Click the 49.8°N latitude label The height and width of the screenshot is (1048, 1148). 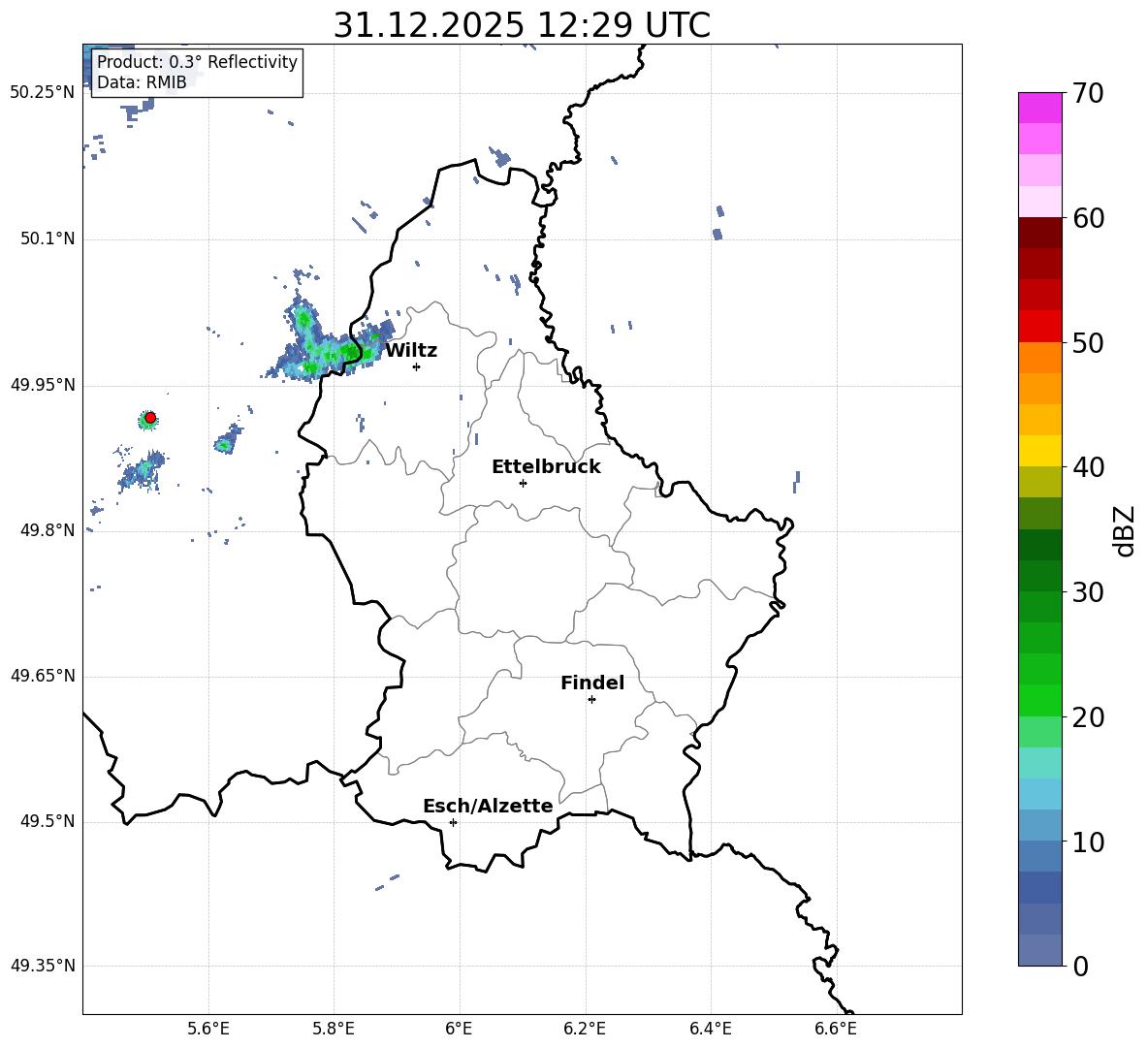tap(48, 530)
